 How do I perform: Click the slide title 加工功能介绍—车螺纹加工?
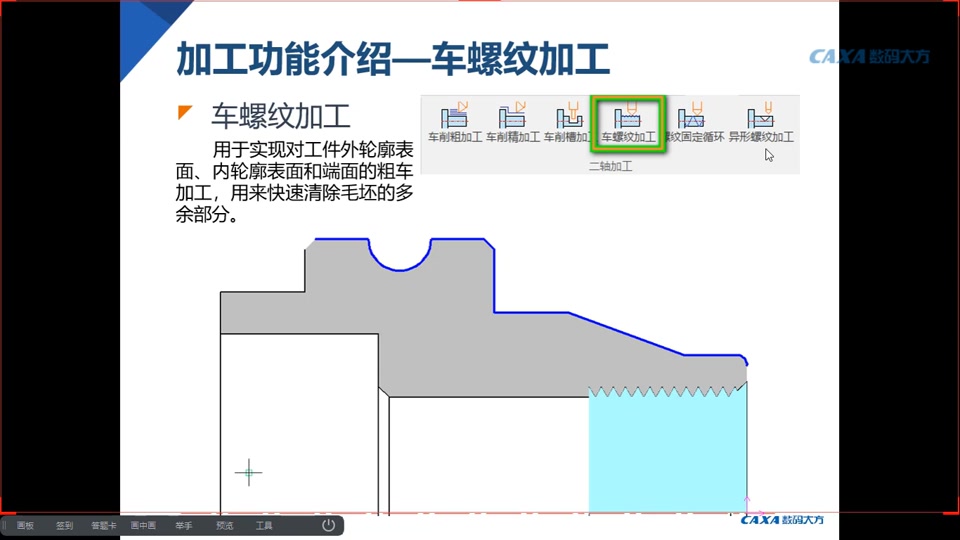click(392, 59)
